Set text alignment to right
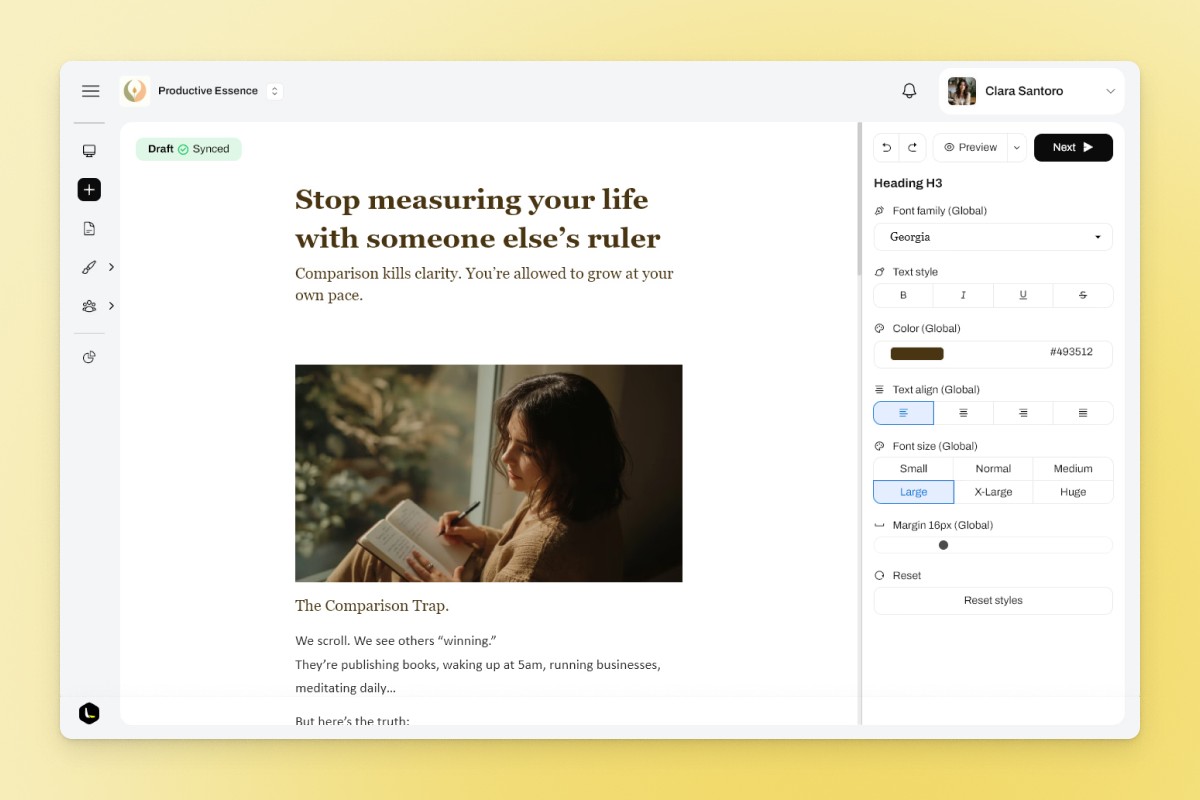This screenshot has width=1200, height=800. [1023, 413]
